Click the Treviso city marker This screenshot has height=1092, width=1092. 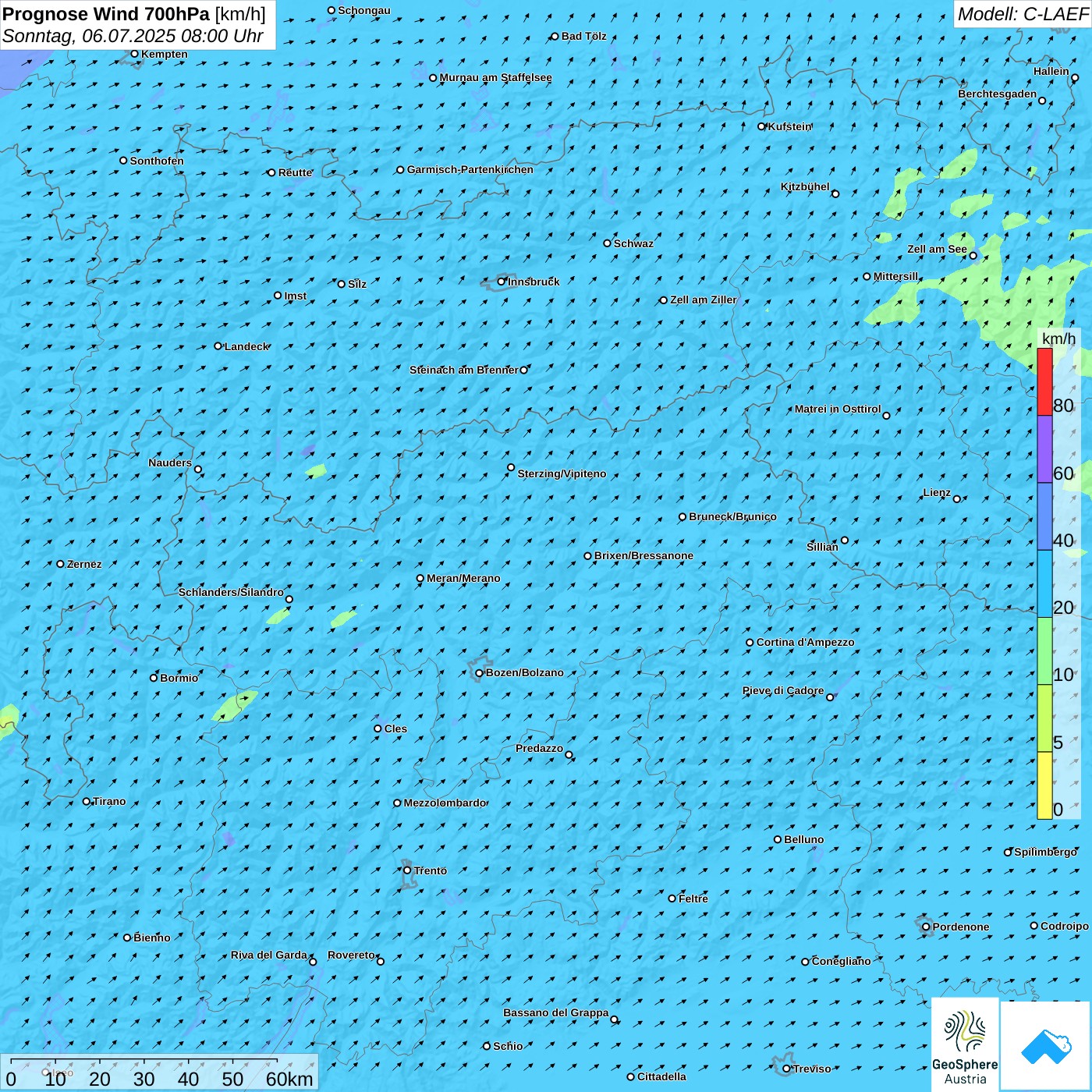[786, 1069]
